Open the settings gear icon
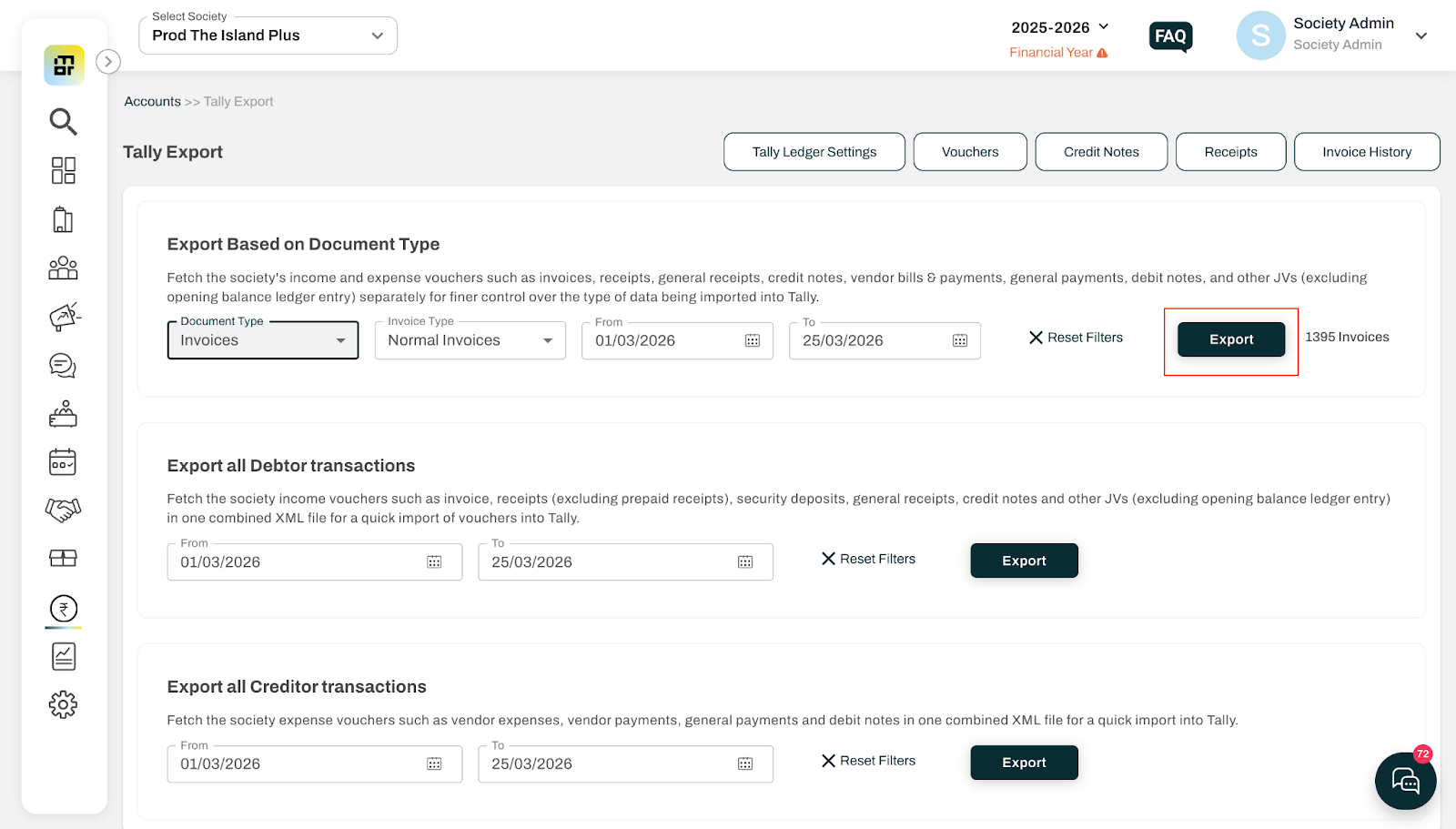1456x829 pixels. point(63,704)
